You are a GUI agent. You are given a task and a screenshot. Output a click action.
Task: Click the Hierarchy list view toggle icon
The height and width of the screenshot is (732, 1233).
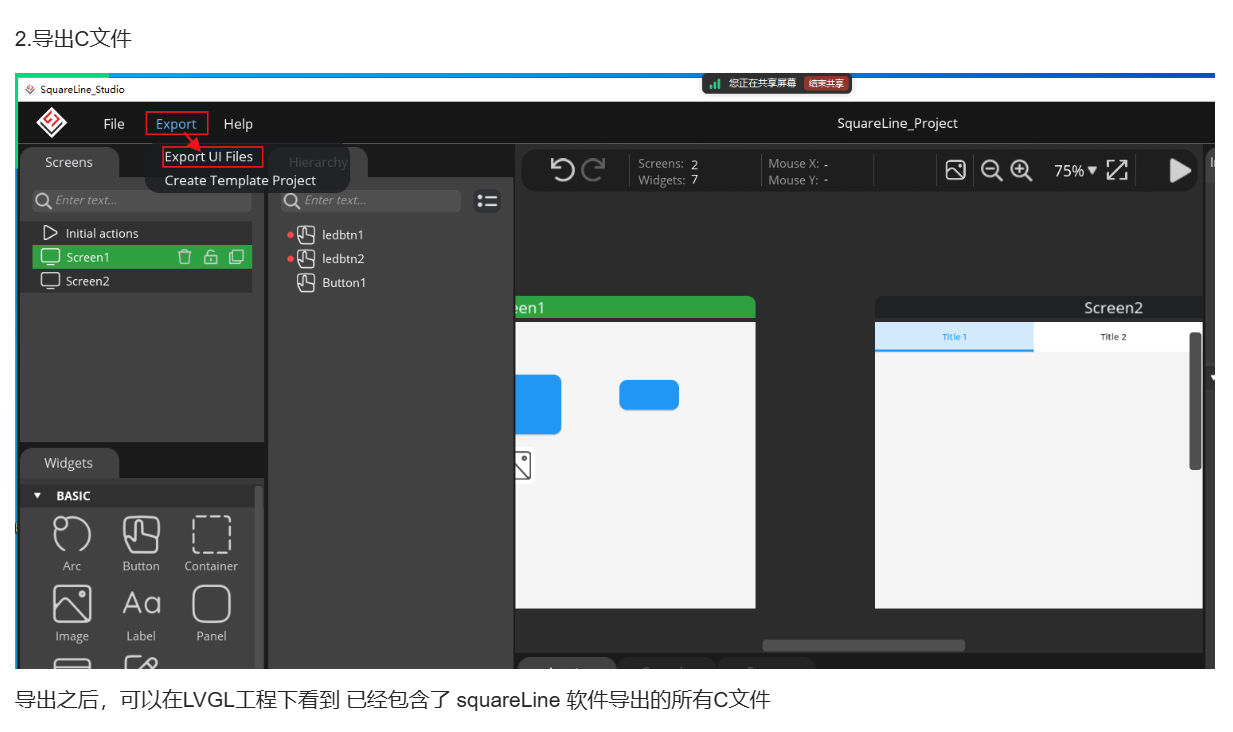tap(487, 201)
